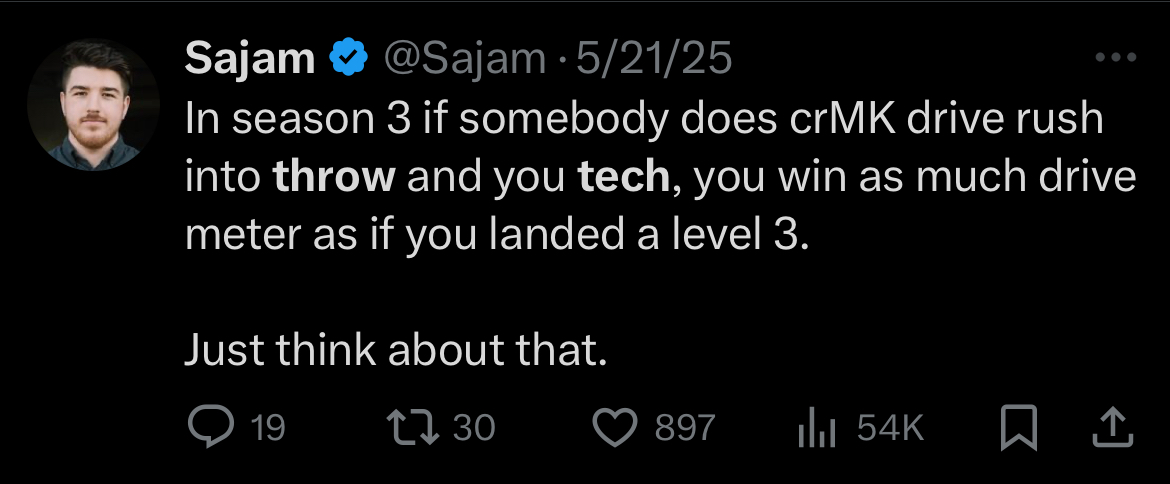The height and width of the screenshot is (484, 1170).
Task: Open the three-dot more options menu
Action: 1116,59
